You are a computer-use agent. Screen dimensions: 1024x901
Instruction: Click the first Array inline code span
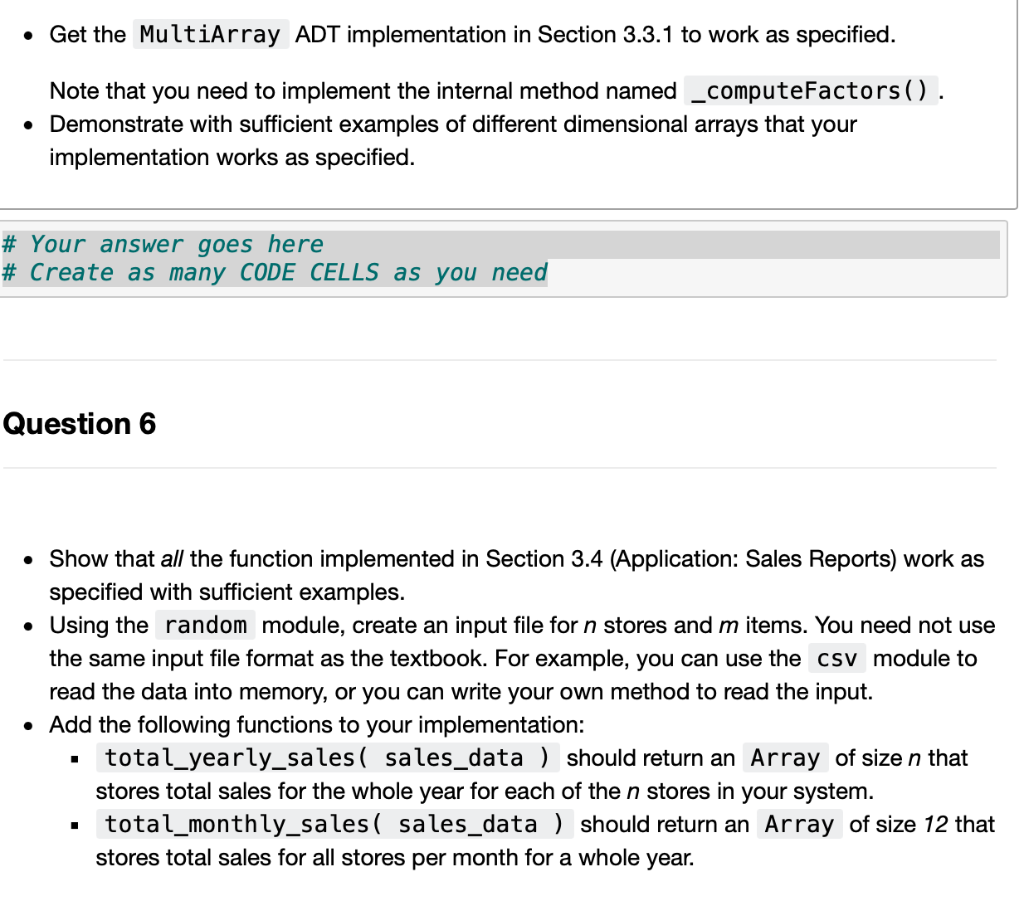pyautogui.click(x=784, y=757)
